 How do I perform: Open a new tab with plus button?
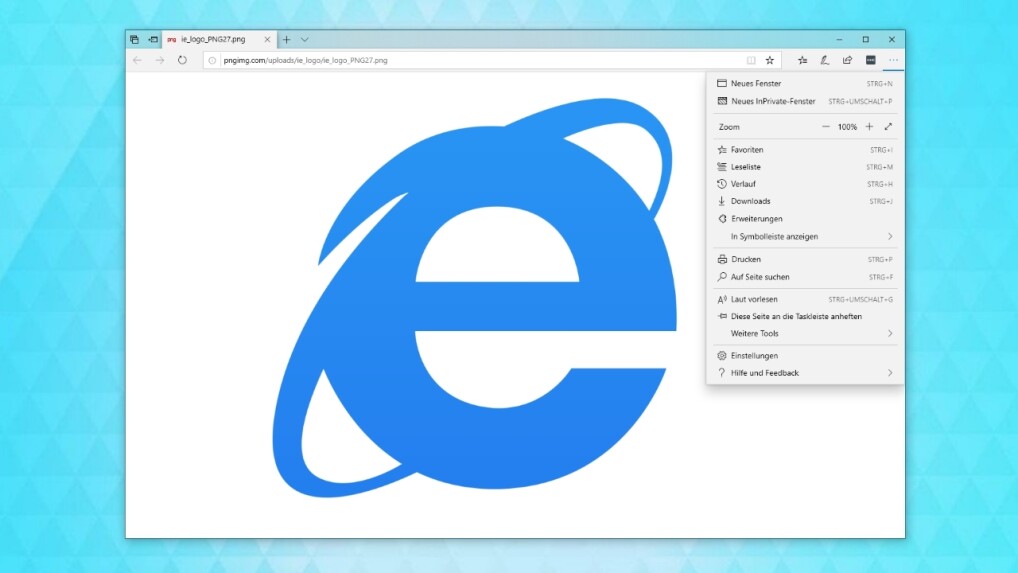tap(286, 40)
